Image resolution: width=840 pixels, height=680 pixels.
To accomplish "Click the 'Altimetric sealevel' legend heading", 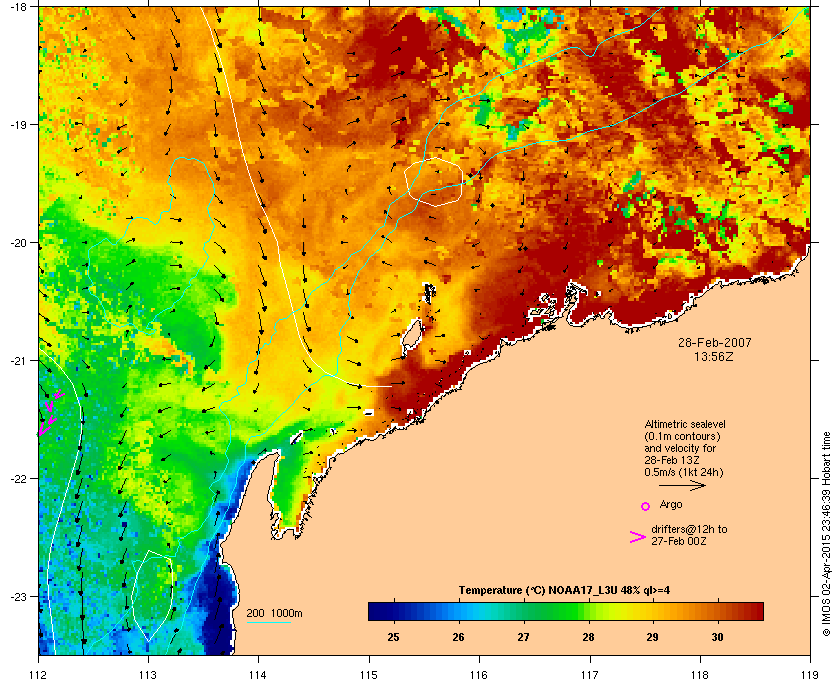I will (685, 424).
